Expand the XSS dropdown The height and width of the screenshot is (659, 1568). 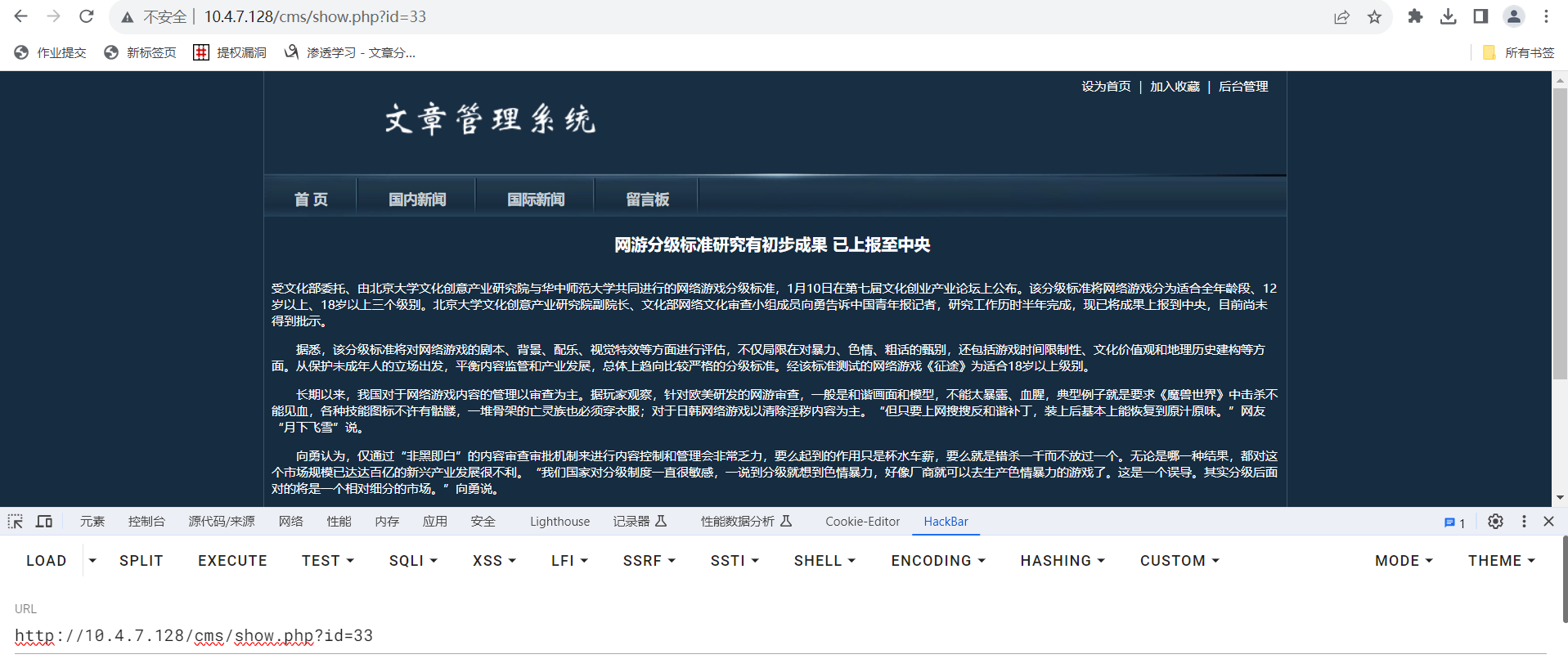click(494, 561)
